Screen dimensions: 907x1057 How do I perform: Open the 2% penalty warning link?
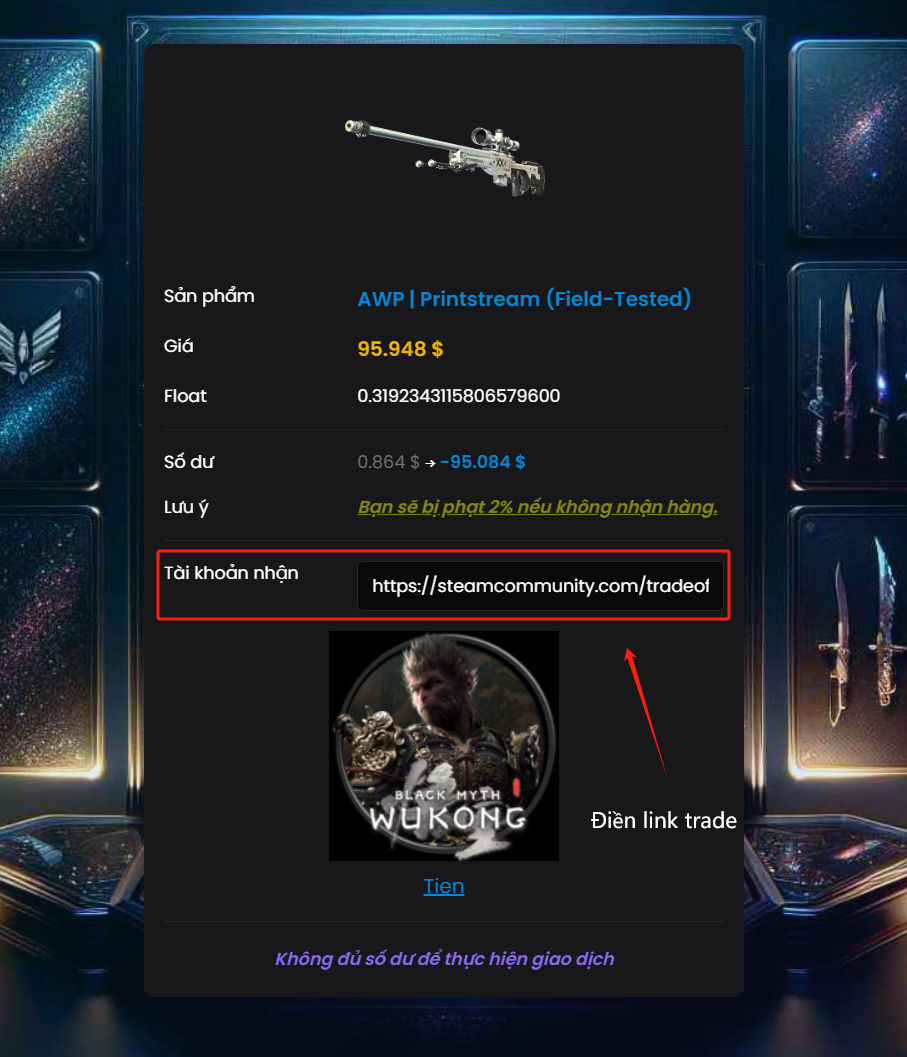(x=537, y=507)
